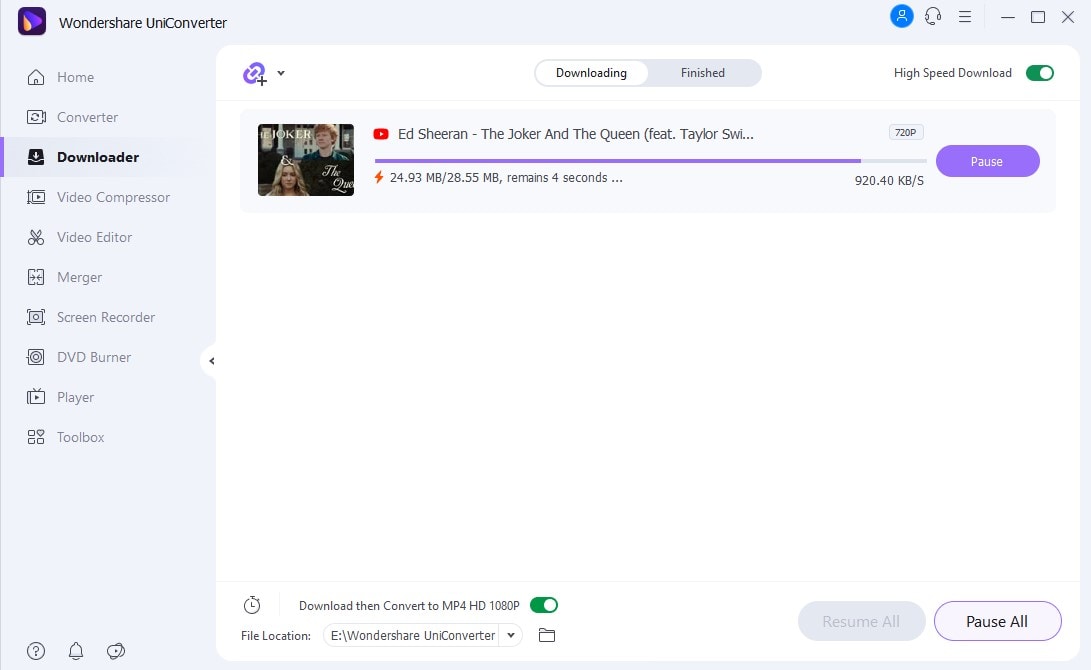Open the Converter section
The height and width of the screenshot is (670, 1091).
[72, 117]
